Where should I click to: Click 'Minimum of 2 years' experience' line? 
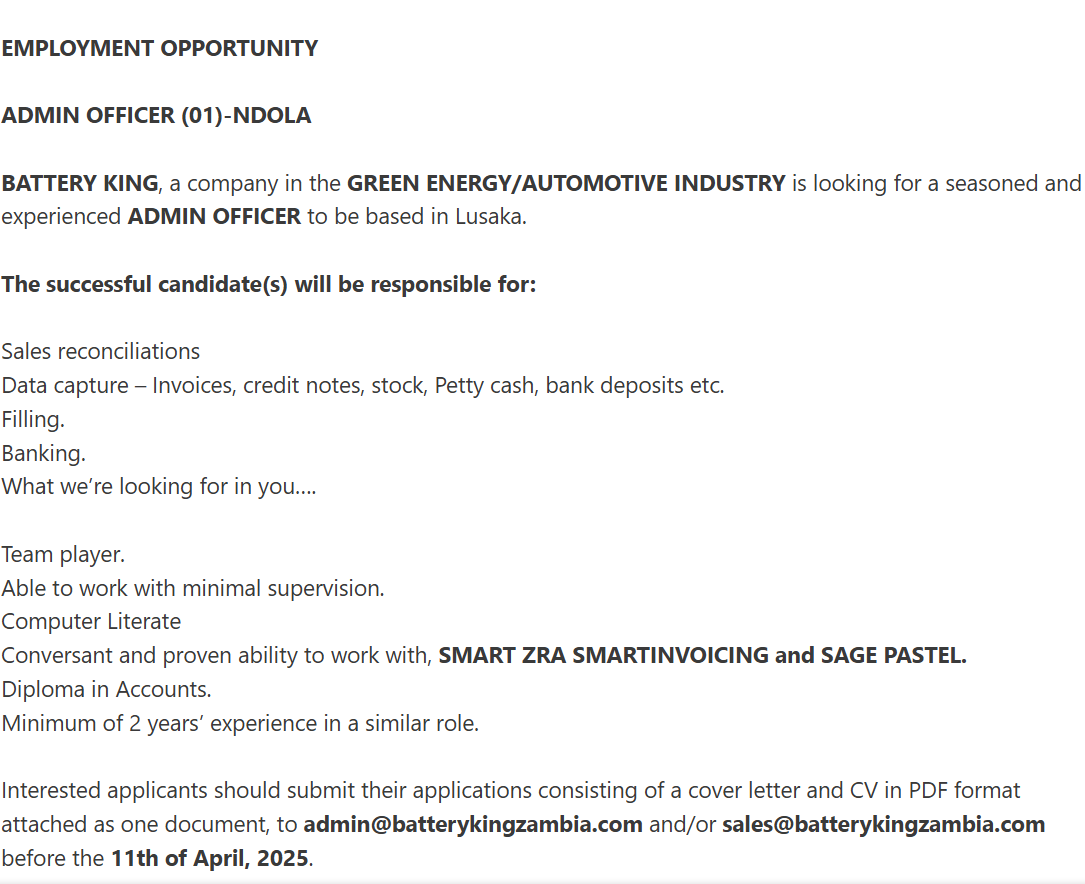click(239, 724)
